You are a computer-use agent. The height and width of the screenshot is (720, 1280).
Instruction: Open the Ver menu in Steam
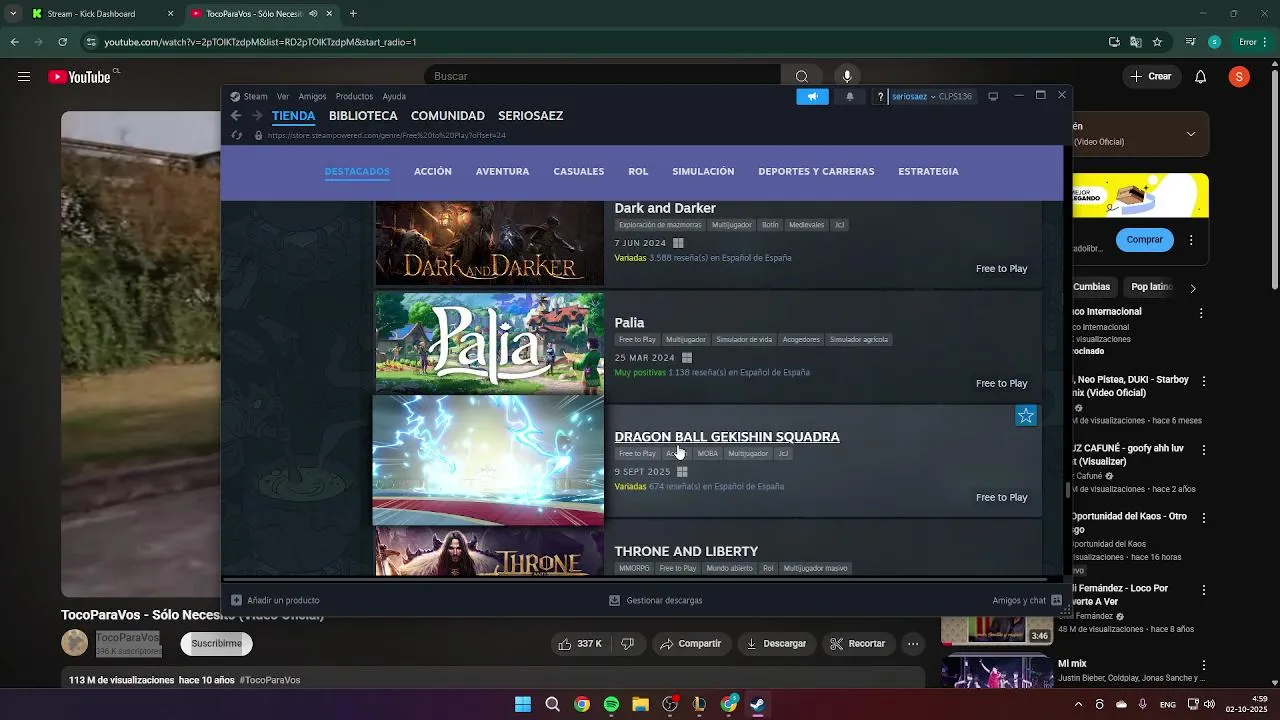(x=283, y=97)
